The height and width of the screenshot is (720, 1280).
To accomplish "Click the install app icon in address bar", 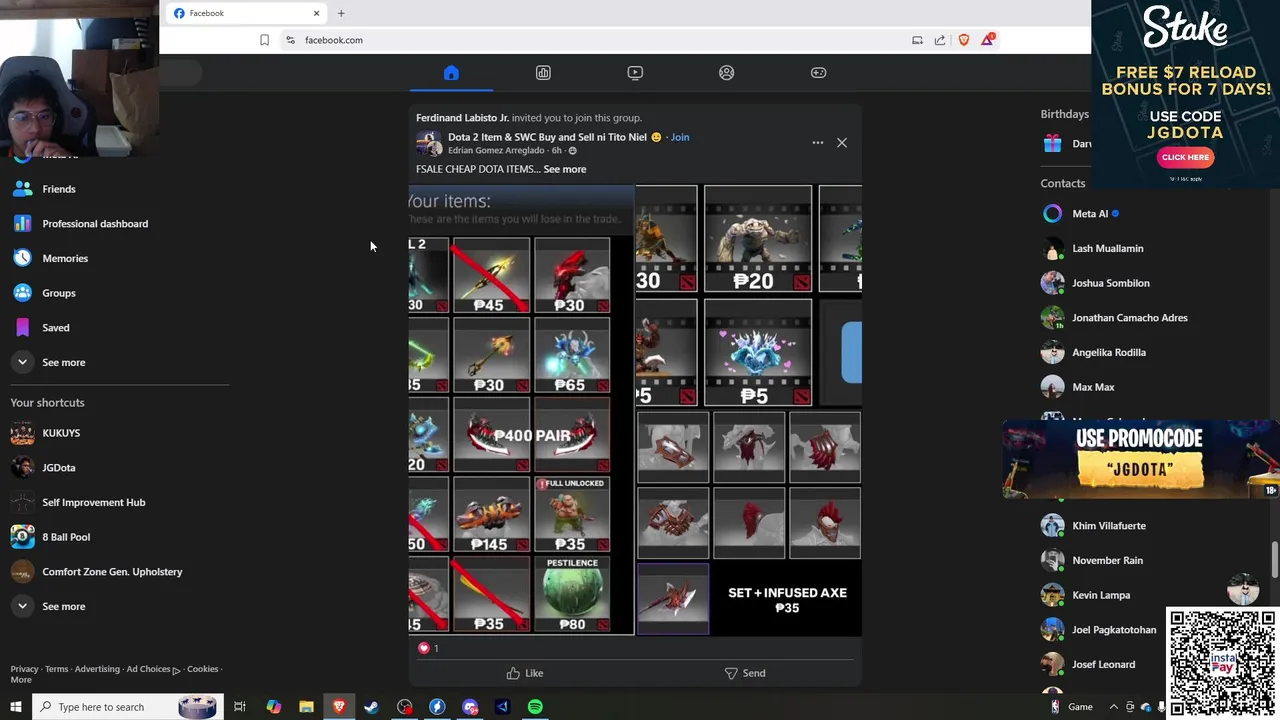I will pyautogui.click(x=917, y=40).
